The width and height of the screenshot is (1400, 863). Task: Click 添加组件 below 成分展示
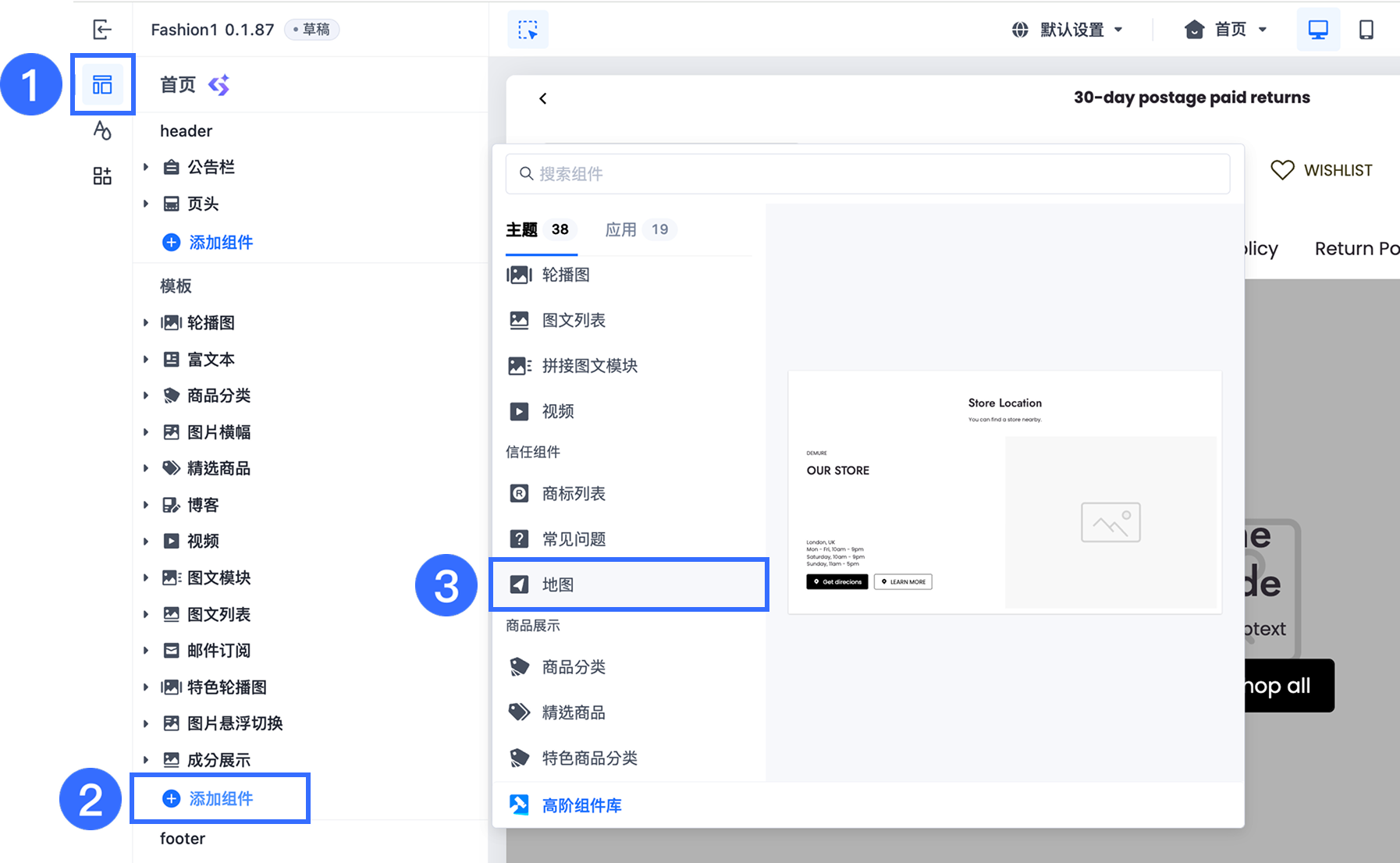click(x=220, y=798)
